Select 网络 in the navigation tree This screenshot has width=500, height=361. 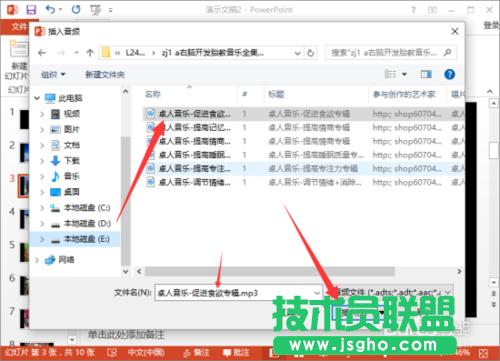[x=66, y=260]
